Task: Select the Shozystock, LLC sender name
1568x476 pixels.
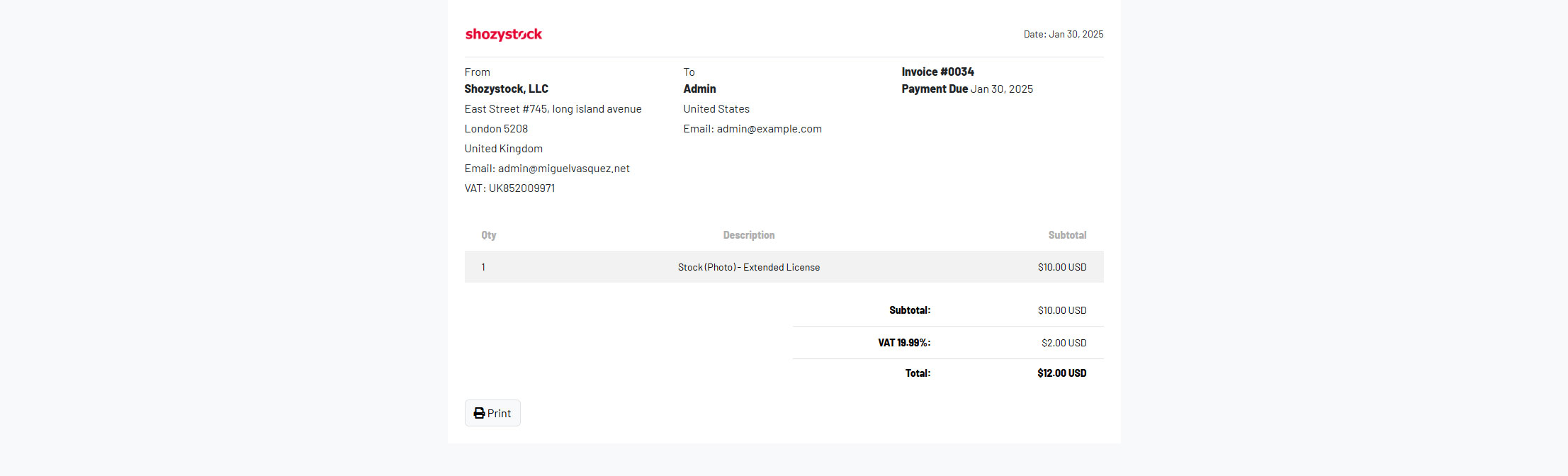Action: 506,89
